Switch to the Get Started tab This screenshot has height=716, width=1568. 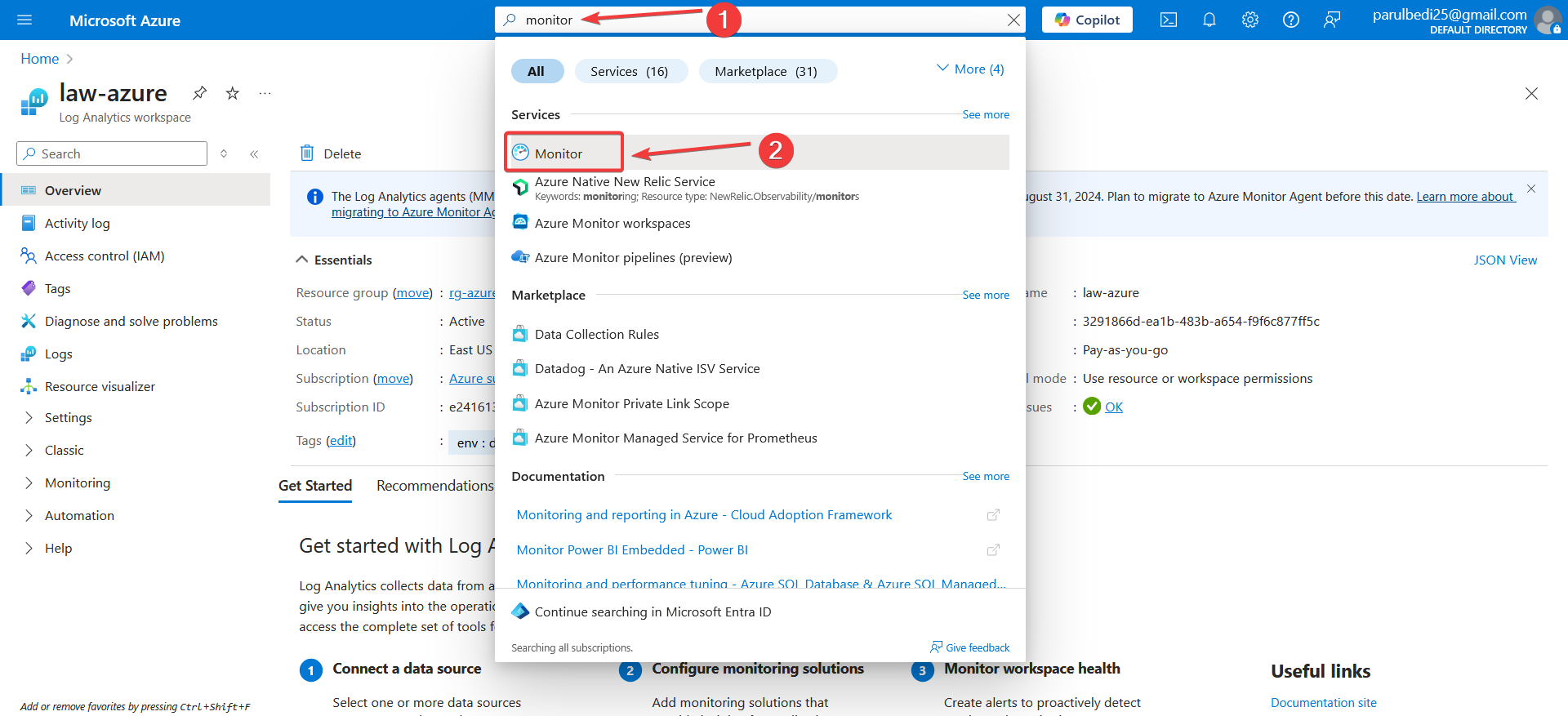tap(315, 486)
